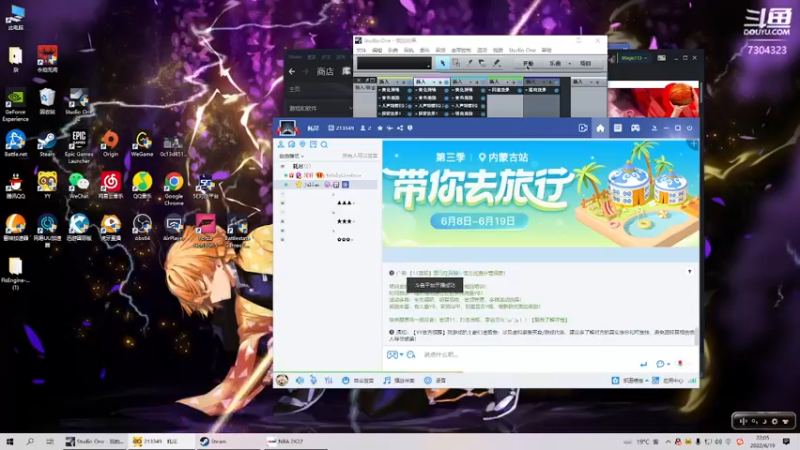Viewport: 800px width, 450px height.
Task: Select the range tool in Studio One
Action: (x=456, y=63)
